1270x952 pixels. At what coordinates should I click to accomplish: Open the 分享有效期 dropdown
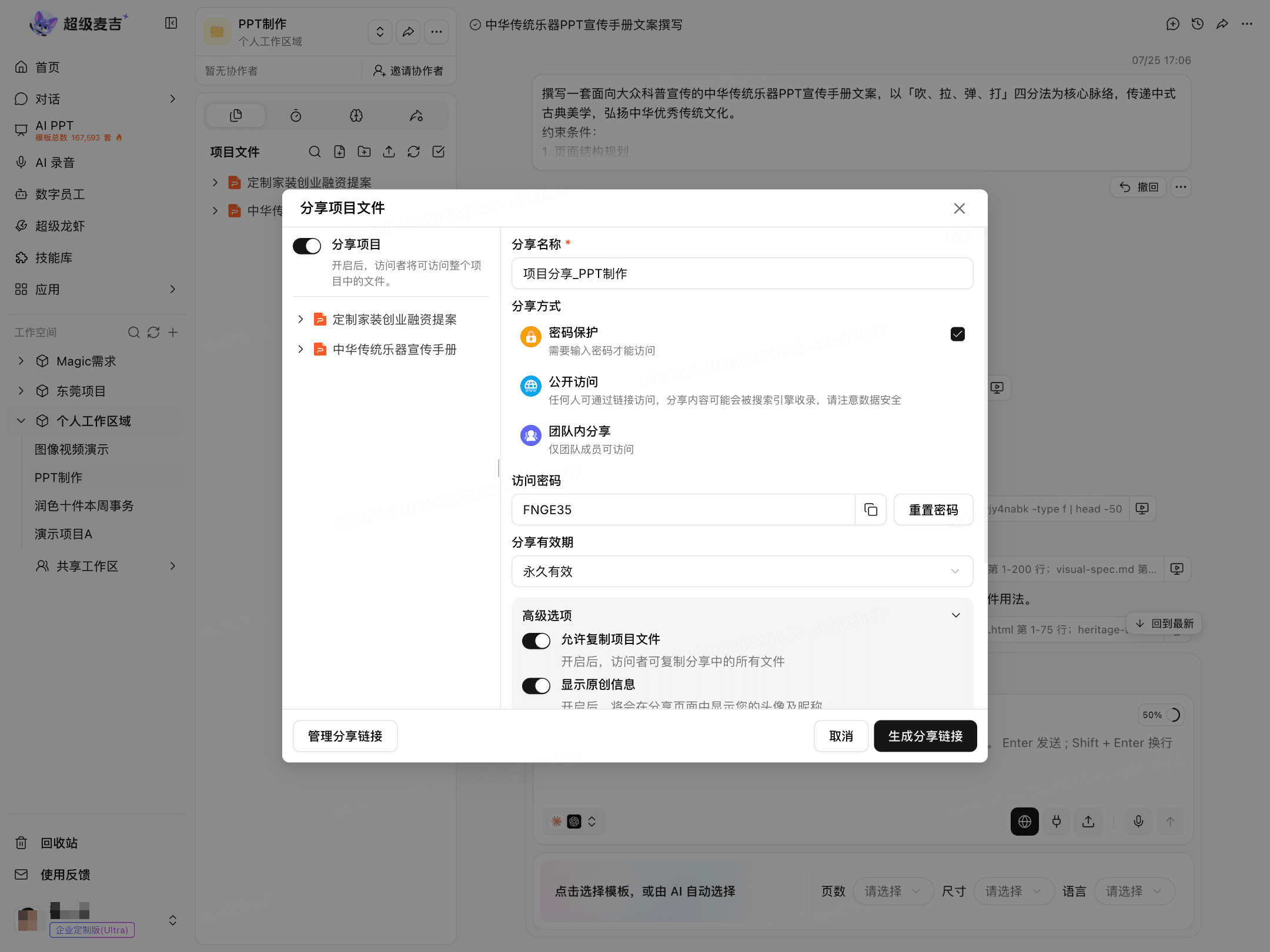742,571
